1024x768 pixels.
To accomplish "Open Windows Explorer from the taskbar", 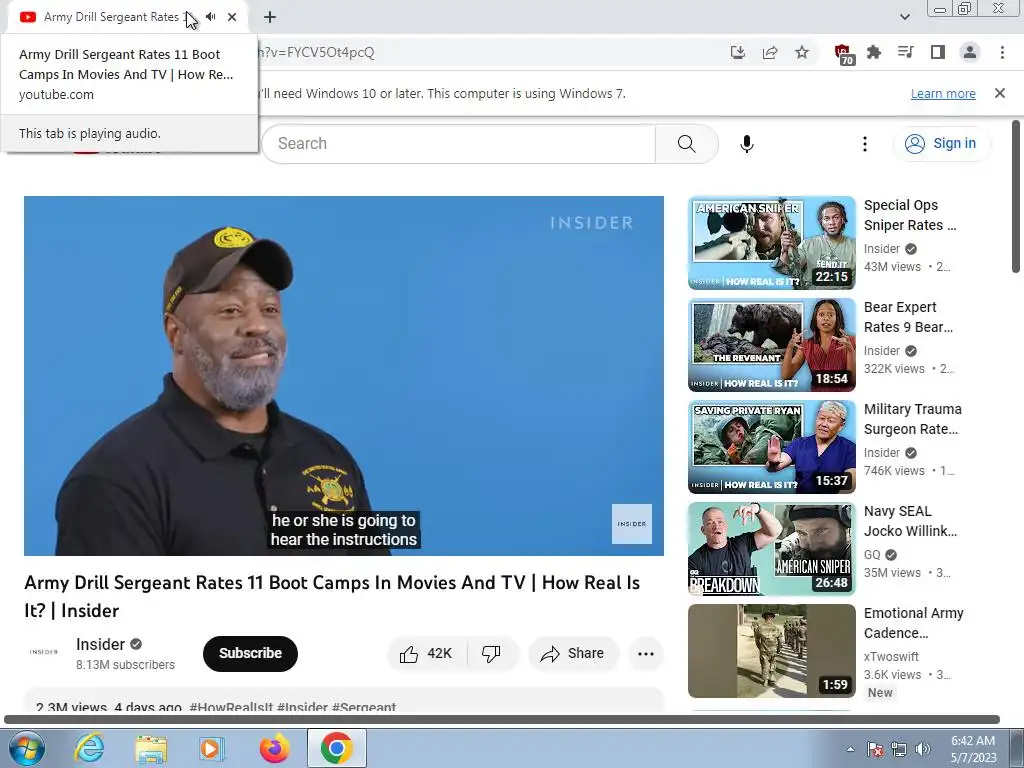I will 151,748.
